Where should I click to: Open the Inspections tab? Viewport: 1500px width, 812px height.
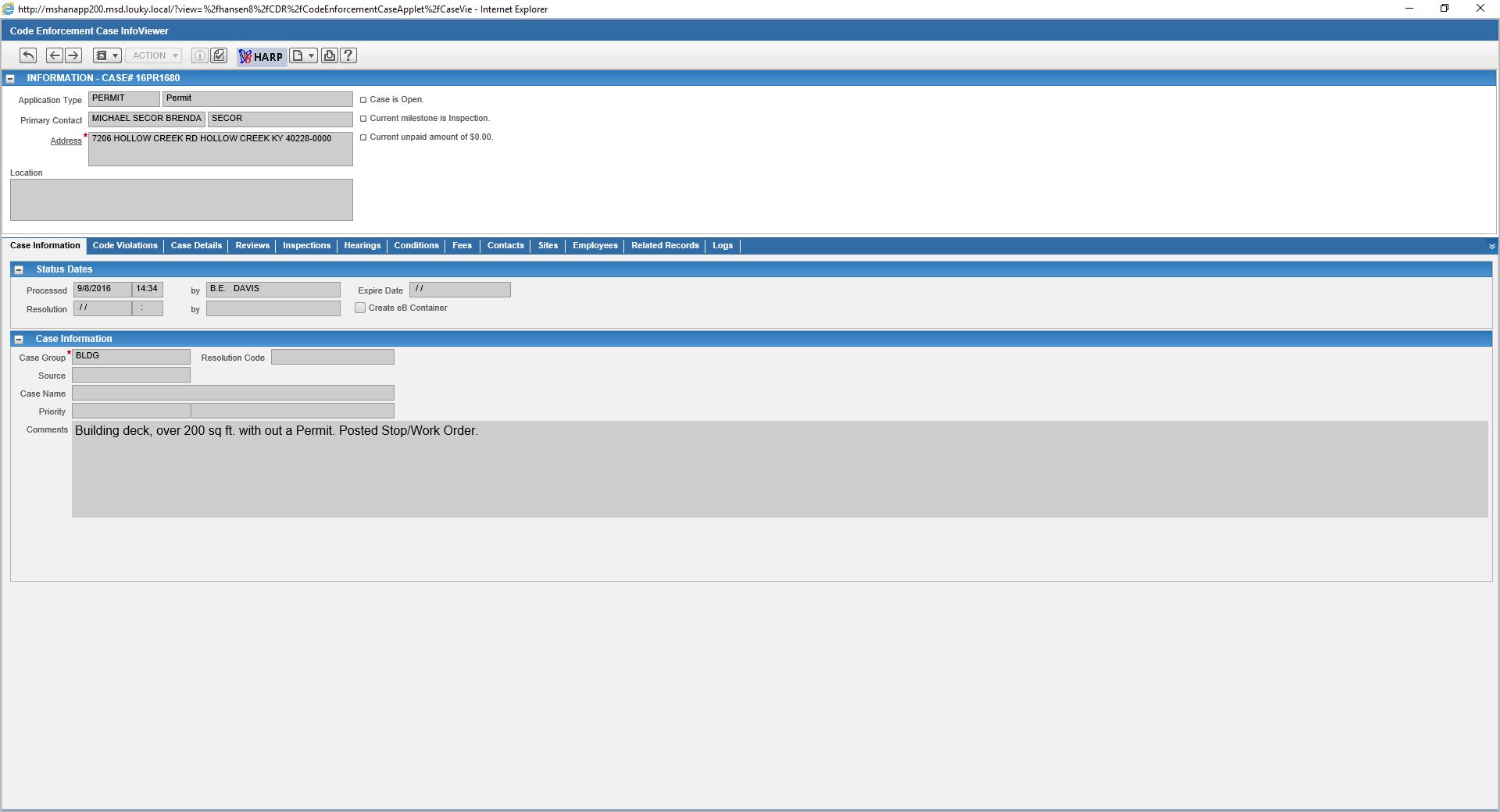pos(306,246)
